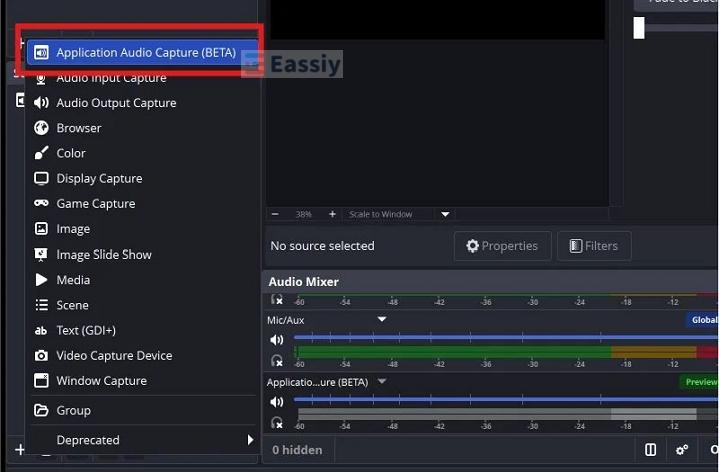Viewport: 719px width, 472px height.
Task: Click the Game Capture gamepad icon
Action: [x=41, y=203]
